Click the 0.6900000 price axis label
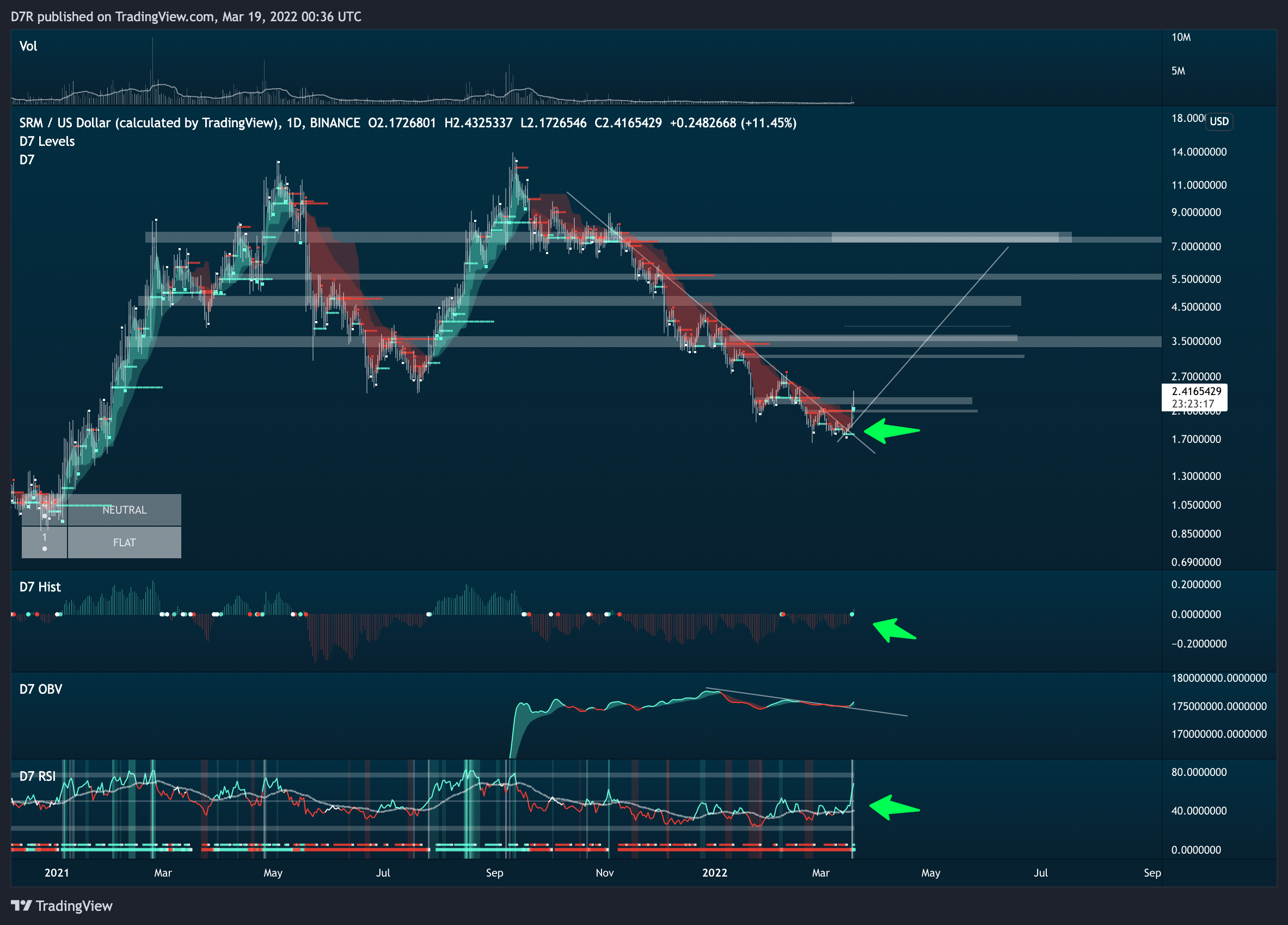This screenshot has height=925, width=1288. 1196,562
